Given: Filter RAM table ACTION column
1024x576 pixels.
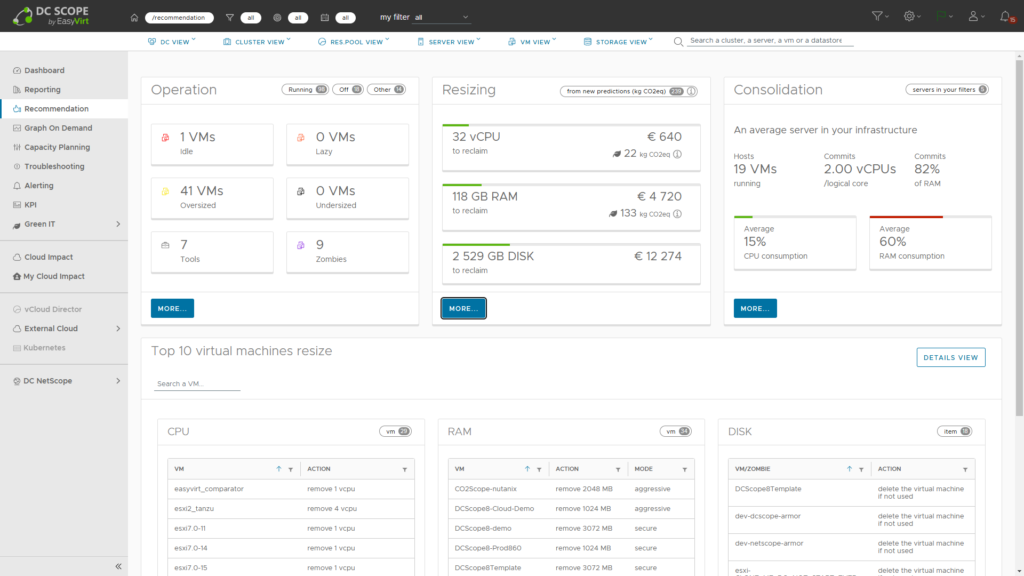Looking at the screenshot, I should point(618,470).
